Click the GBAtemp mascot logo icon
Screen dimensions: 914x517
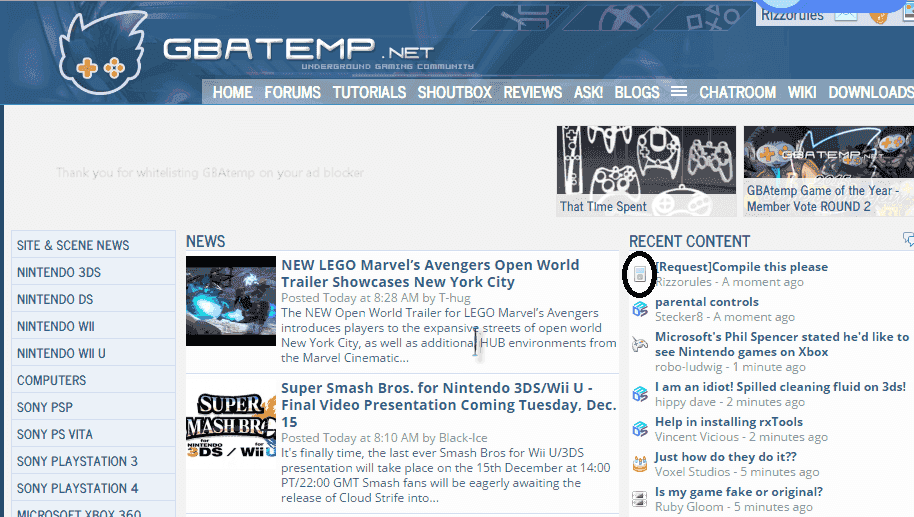103,54
